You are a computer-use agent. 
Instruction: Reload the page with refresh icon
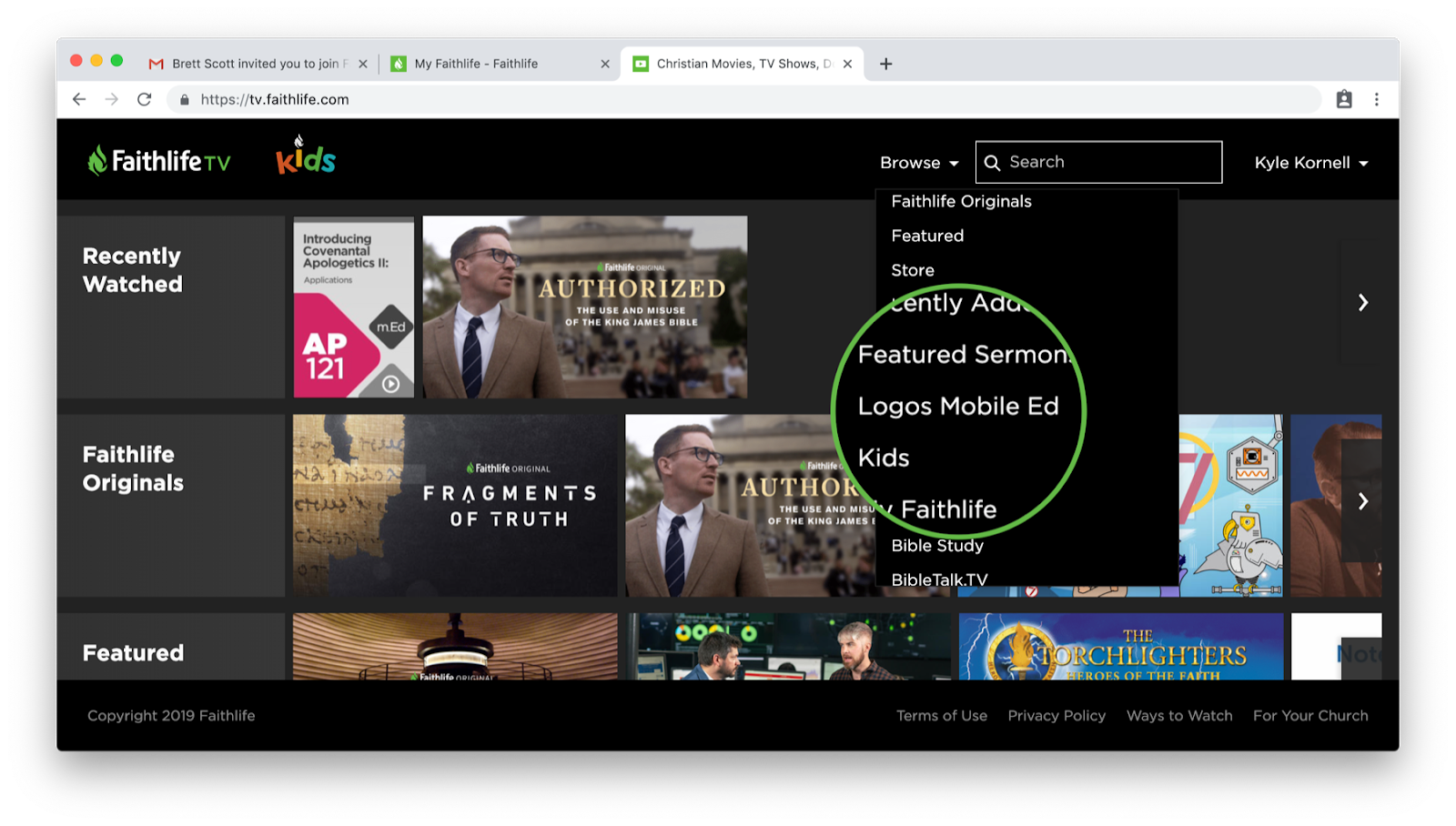[144, 99]
